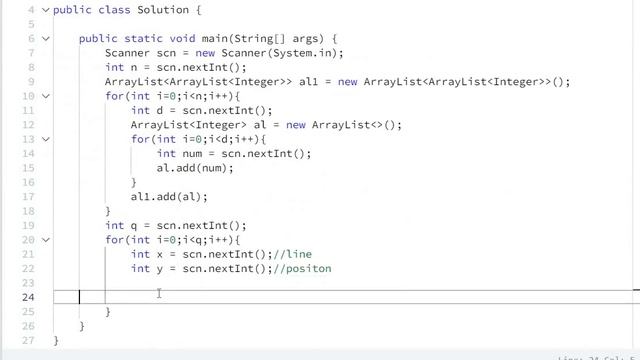Click the '//line' comment on line 21
The height and width of the screenshot is (360, 640).
(x=293, y=254)
